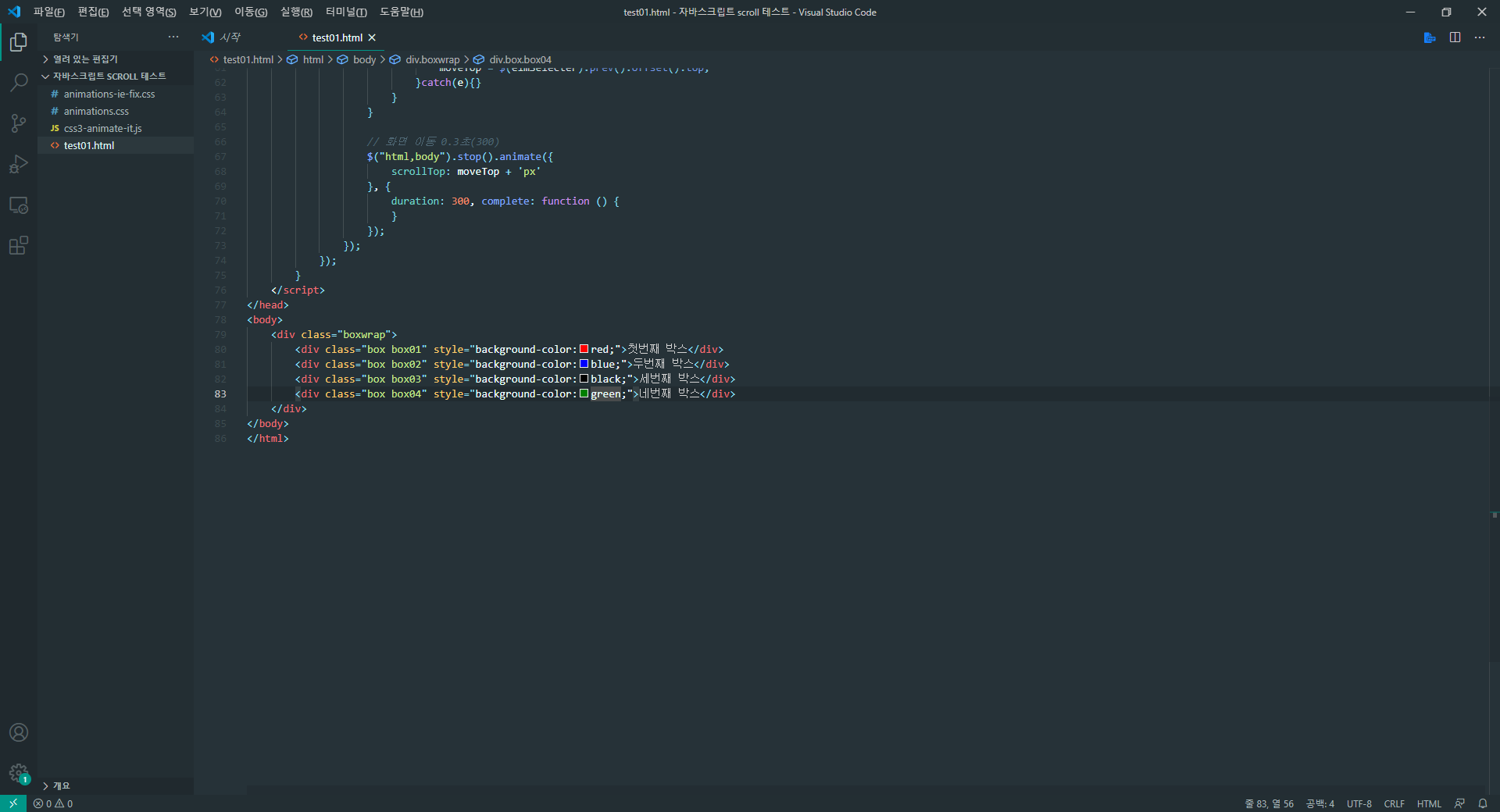Place cursor on scrollTop: moveTop line
The height and width of the screenshot is (812, 1500).
[466, 171]
